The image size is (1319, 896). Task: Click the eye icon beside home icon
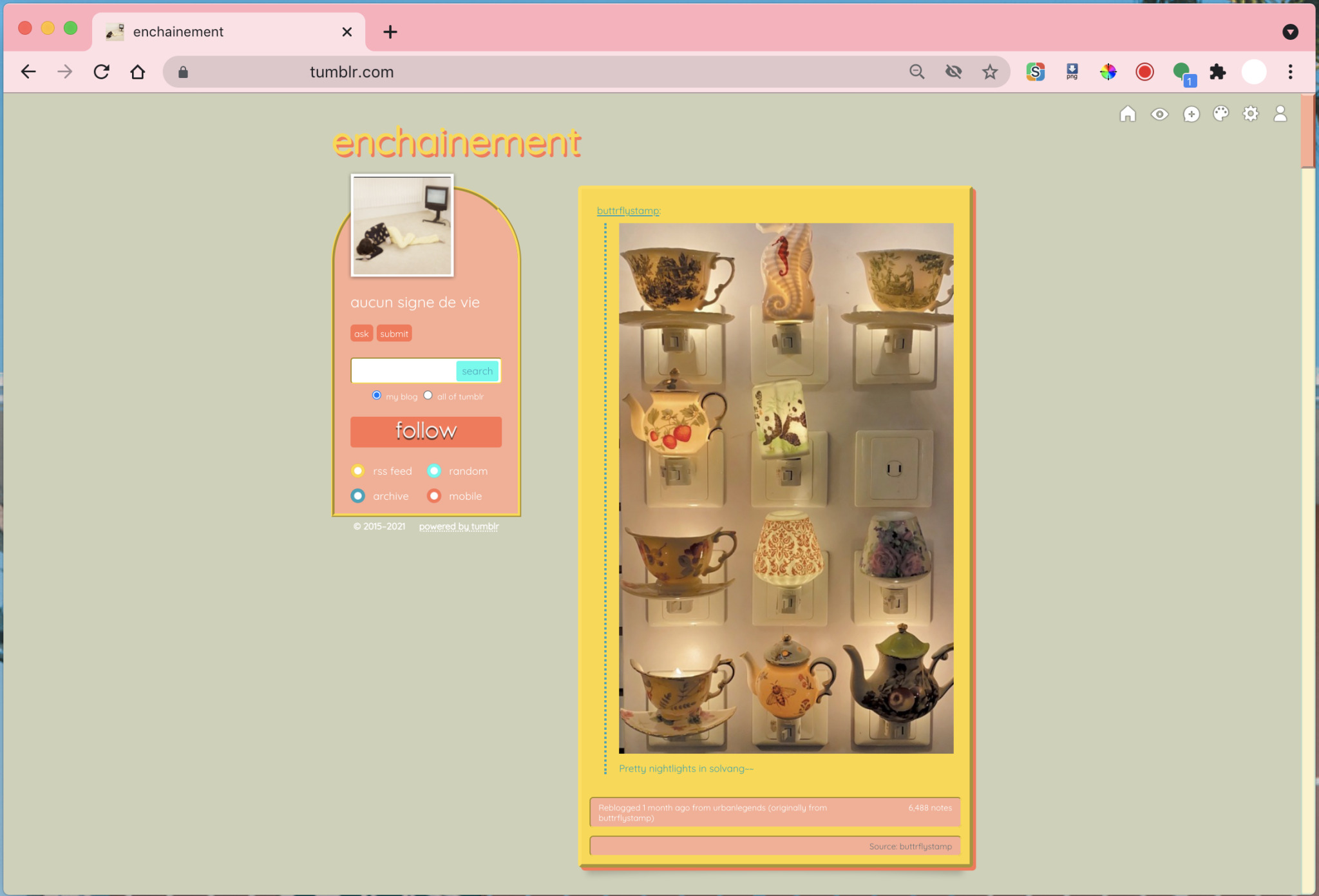click(1159, 115)
